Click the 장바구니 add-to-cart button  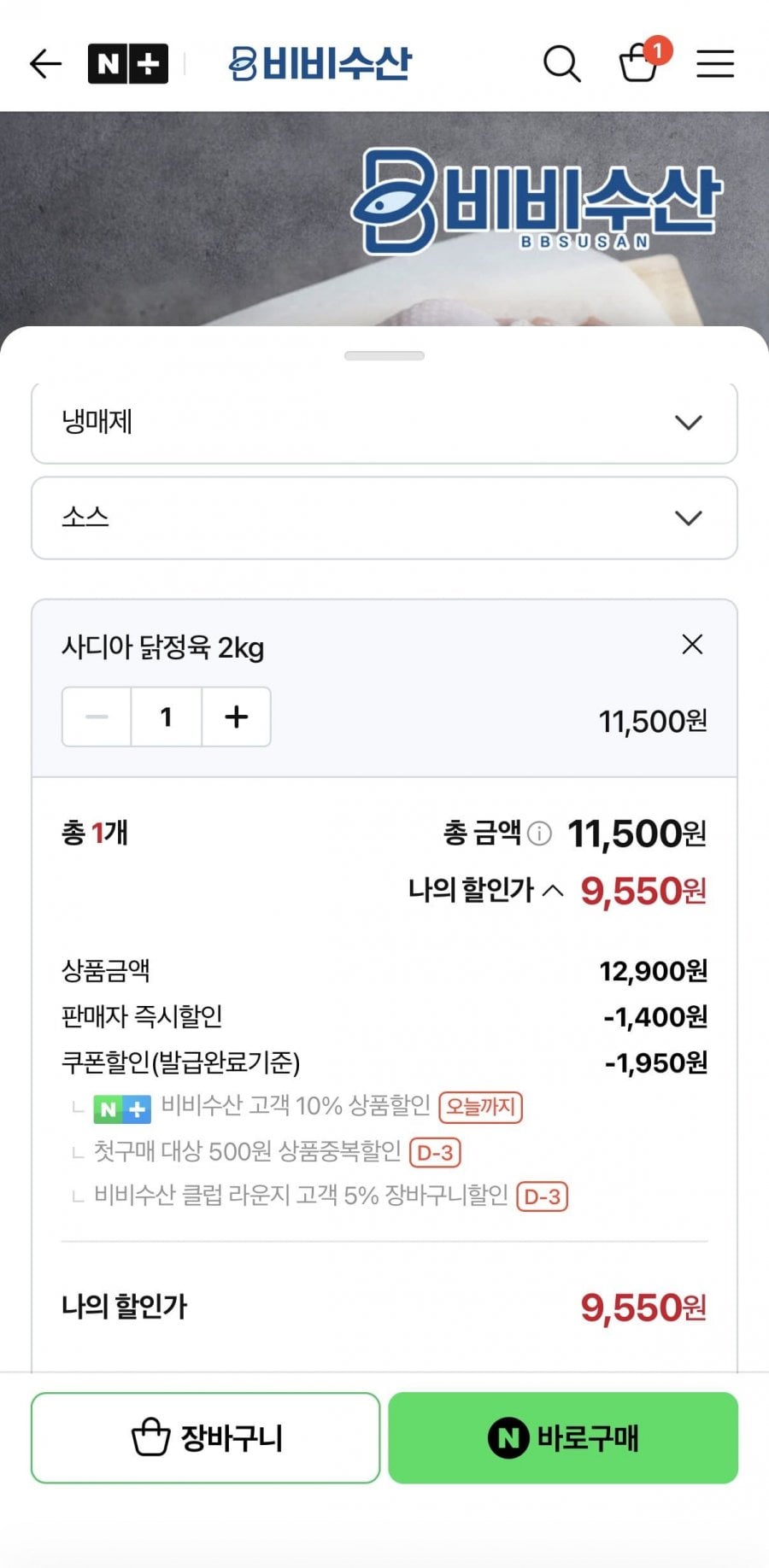click(205, 1438)
